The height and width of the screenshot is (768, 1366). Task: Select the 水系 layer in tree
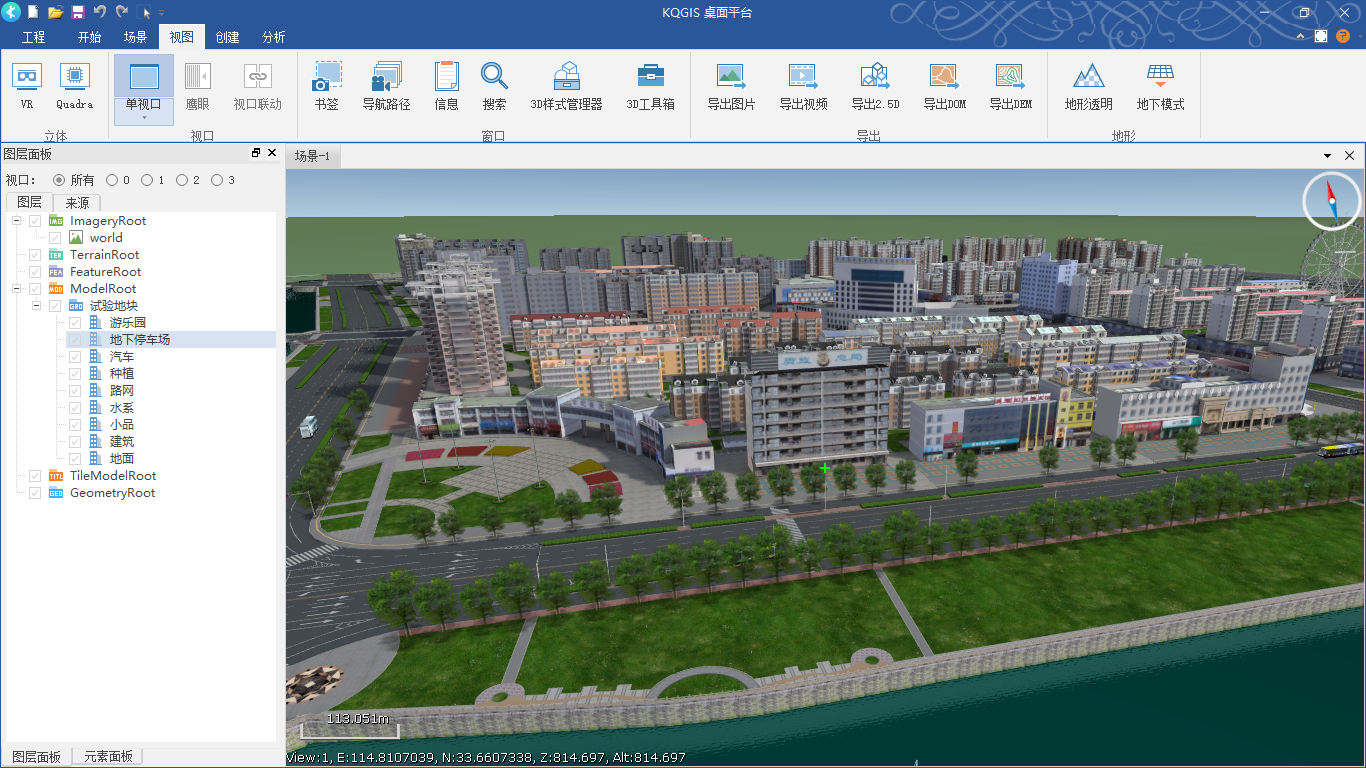[x=122, y=408]
